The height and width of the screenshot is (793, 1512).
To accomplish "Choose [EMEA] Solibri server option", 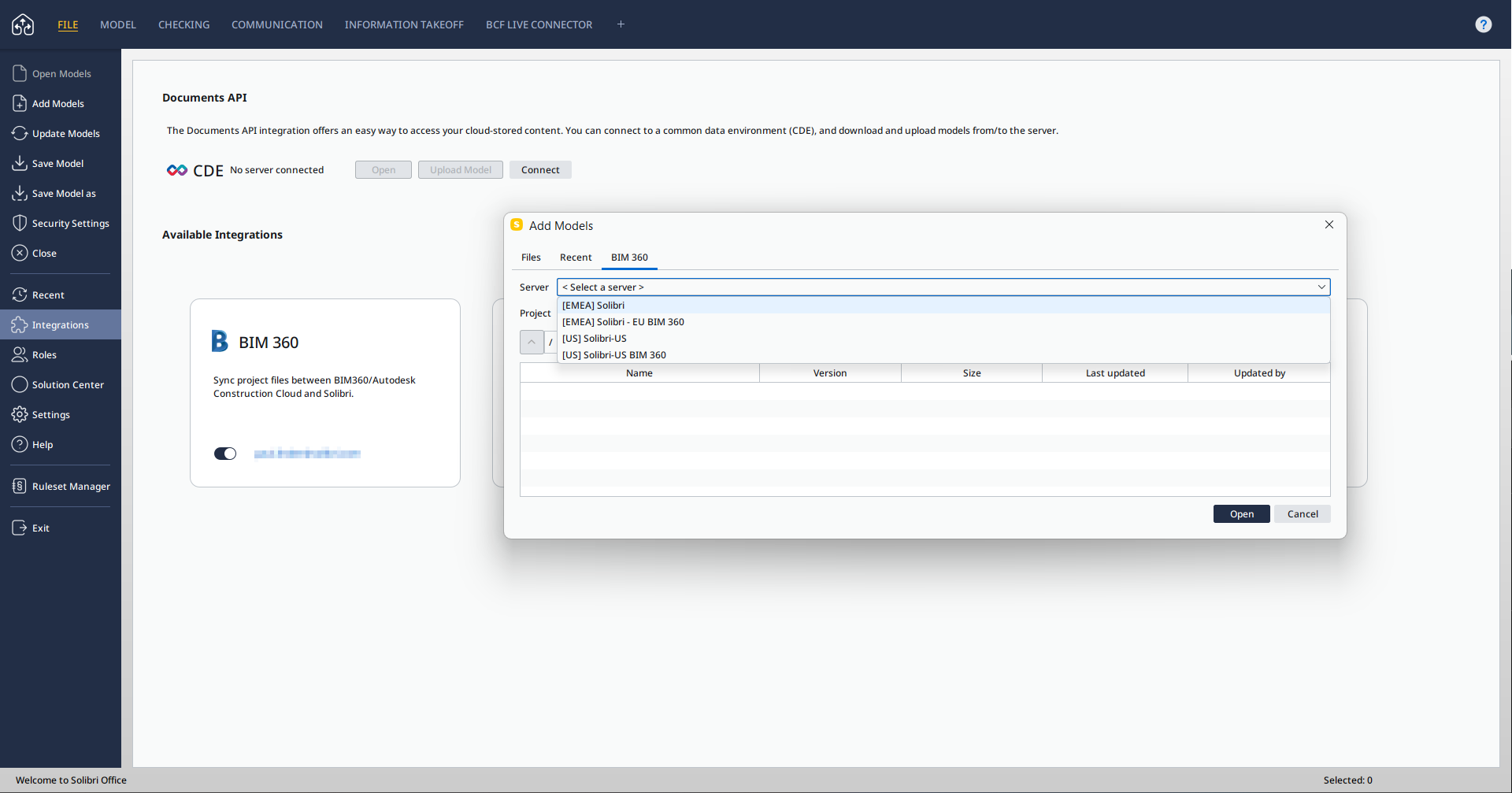I will pyautogui.click(x=943, y=306).
